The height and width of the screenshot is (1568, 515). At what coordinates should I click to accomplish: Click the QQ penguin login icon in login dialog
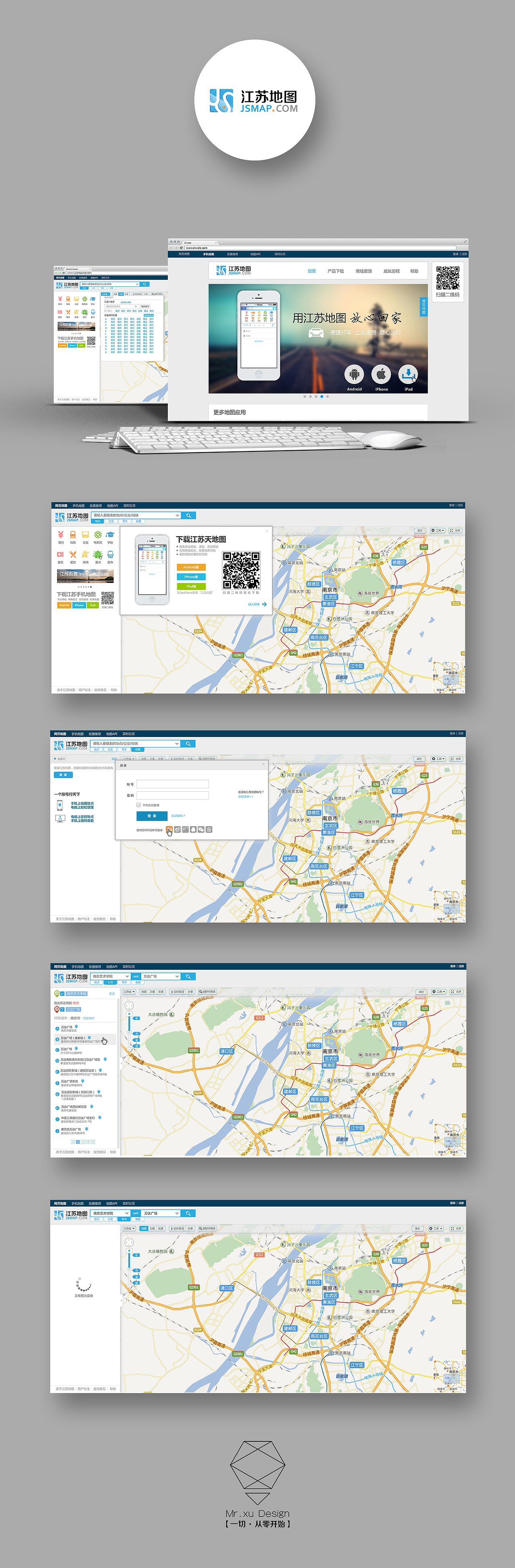(x=193, y=829)
